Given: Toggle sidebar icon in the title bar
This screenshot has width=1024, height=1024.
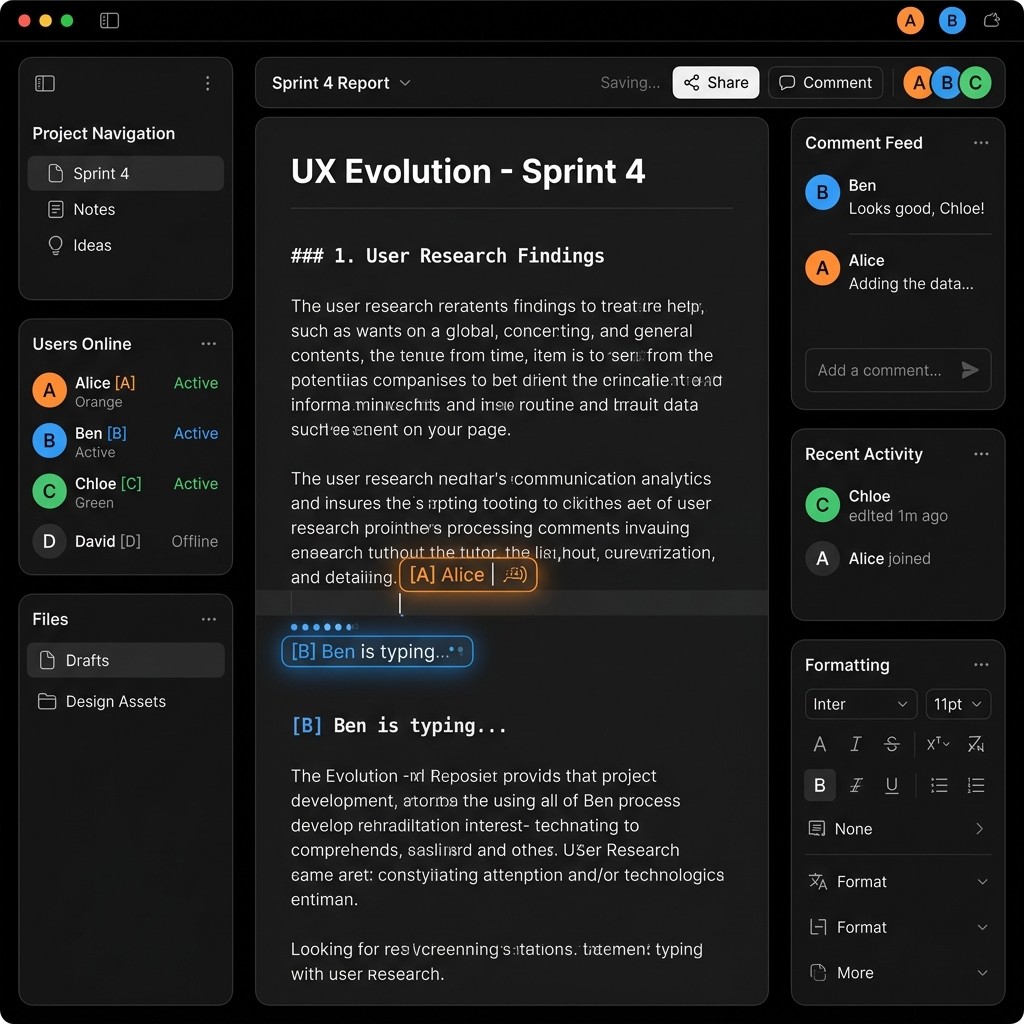Looking at the screenshot, I should coord(109,20).
